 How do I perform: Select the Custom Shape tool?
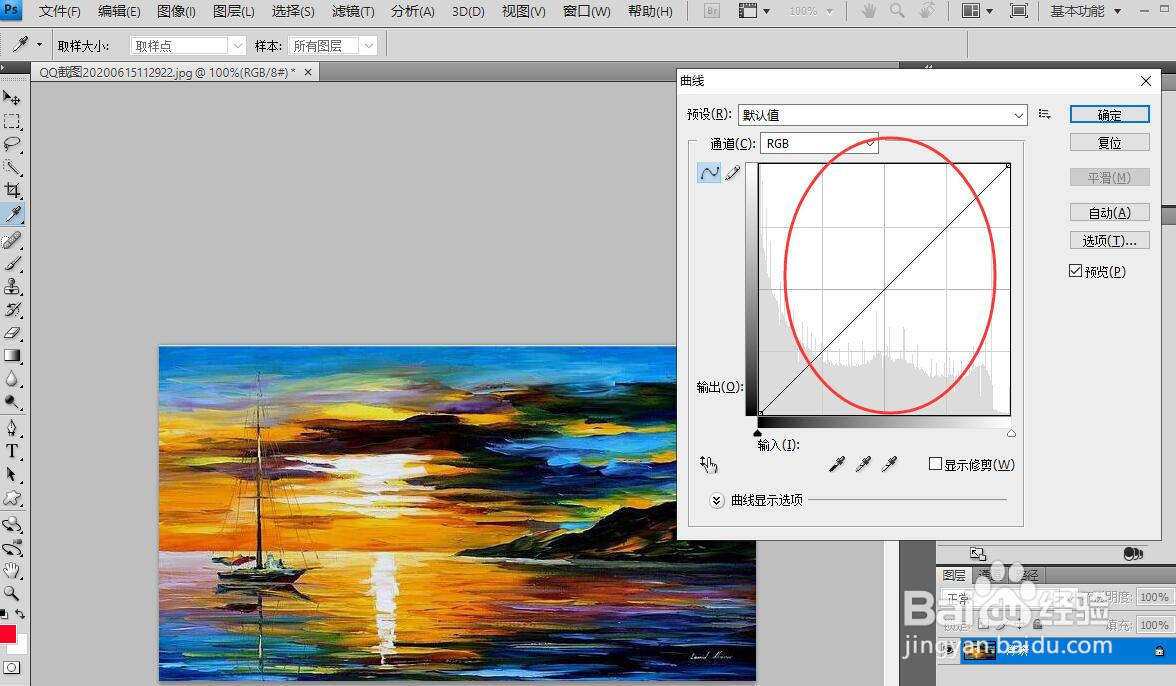coord(12,498)
